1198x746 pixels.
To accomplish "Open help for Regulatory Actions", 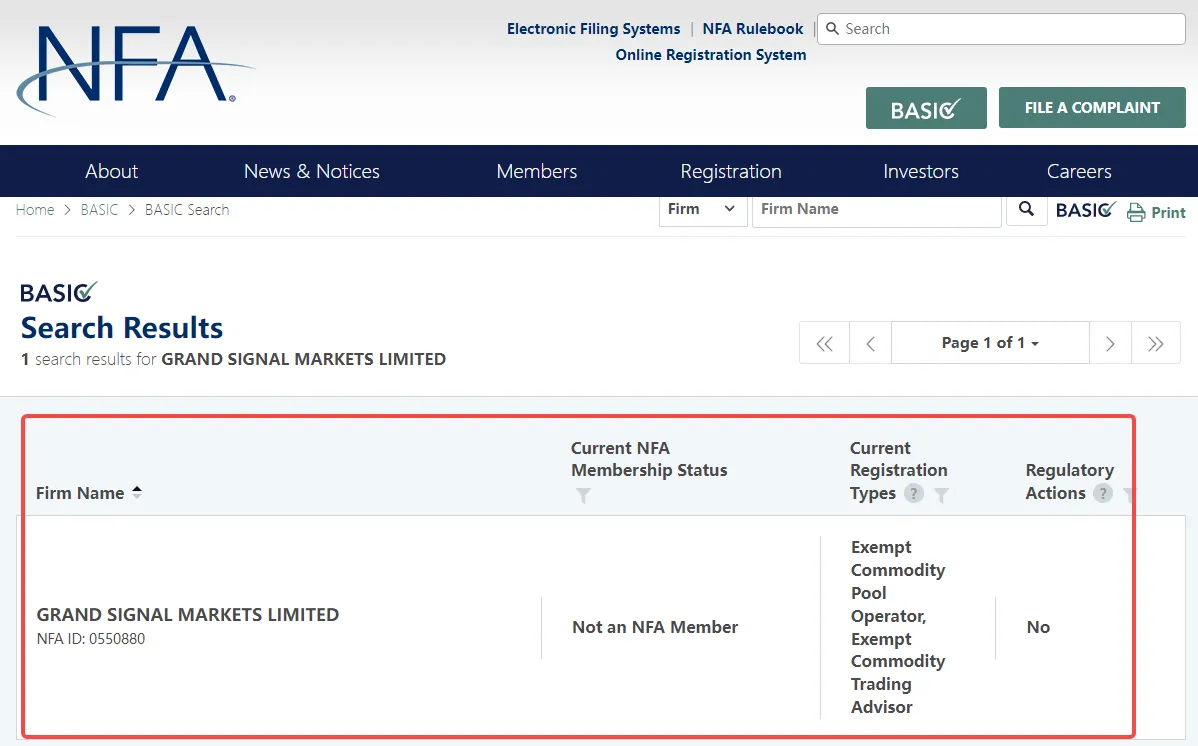I will pyautogui.click(x=1102, y=493).
